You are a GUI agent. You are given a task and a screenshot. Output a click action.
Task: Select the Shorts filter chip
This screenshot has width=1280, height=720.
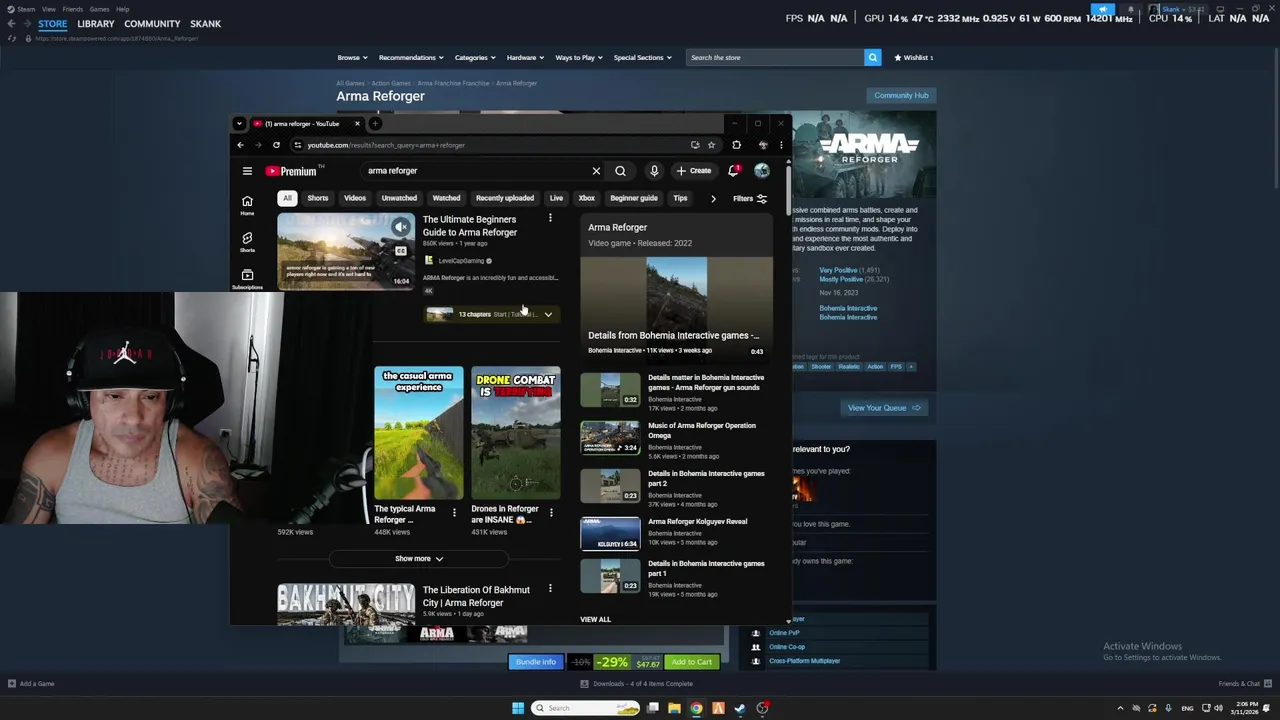pyautogui.click(x=318, y=198)
